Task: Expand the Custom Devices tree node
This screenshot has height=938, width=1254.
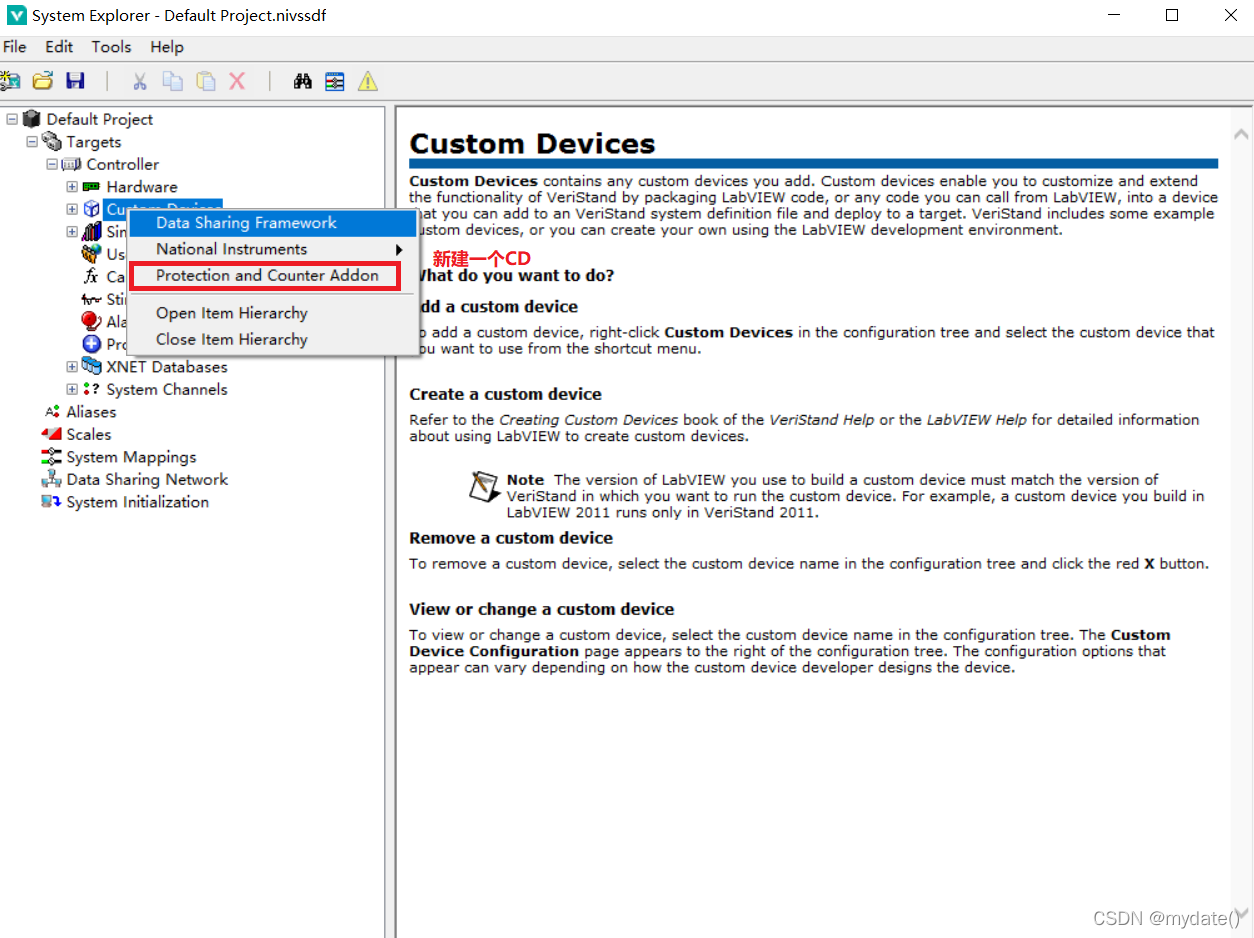Action: tap(72, 209)
